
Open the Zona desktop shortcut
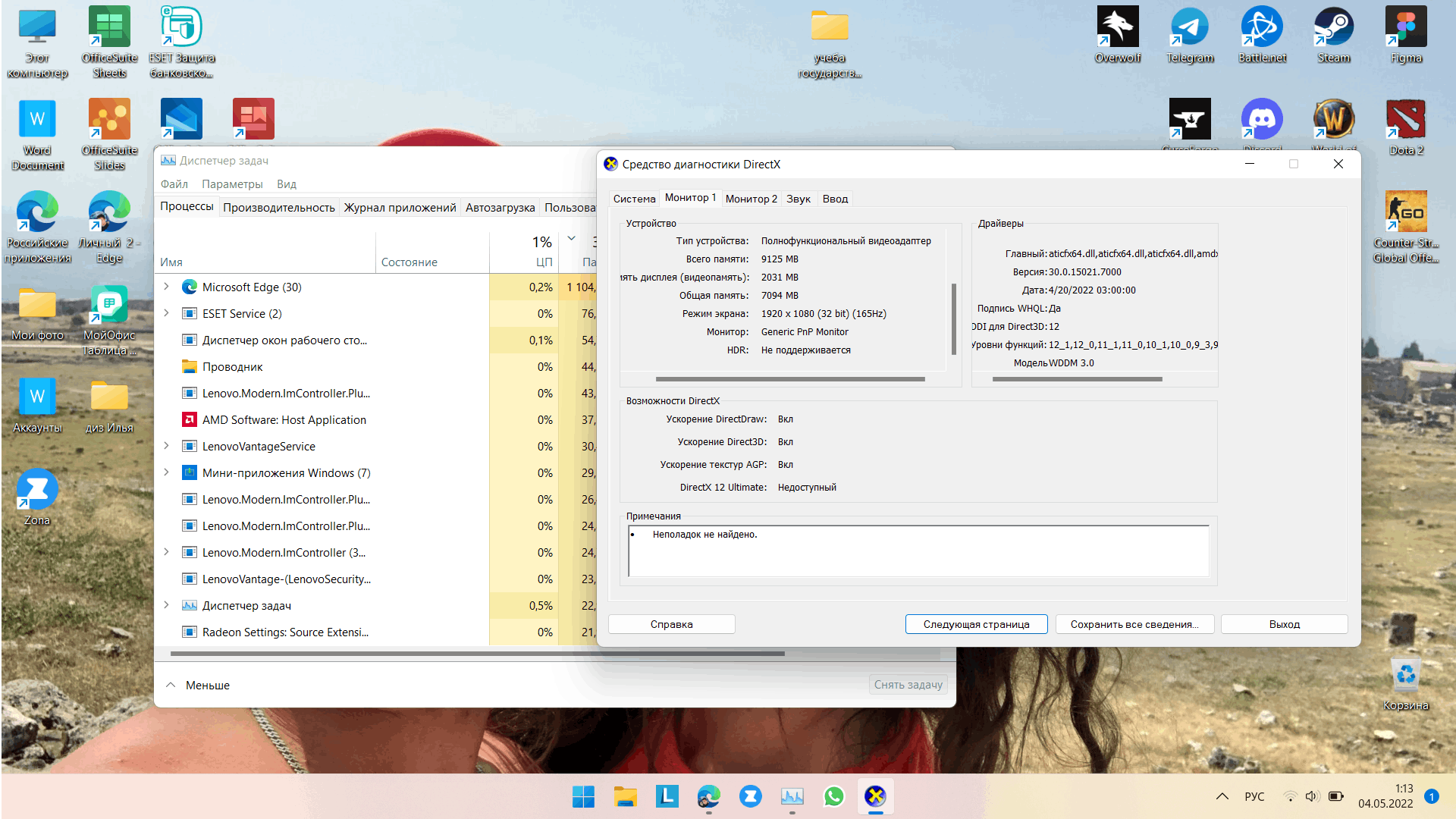tap(37, 498)
